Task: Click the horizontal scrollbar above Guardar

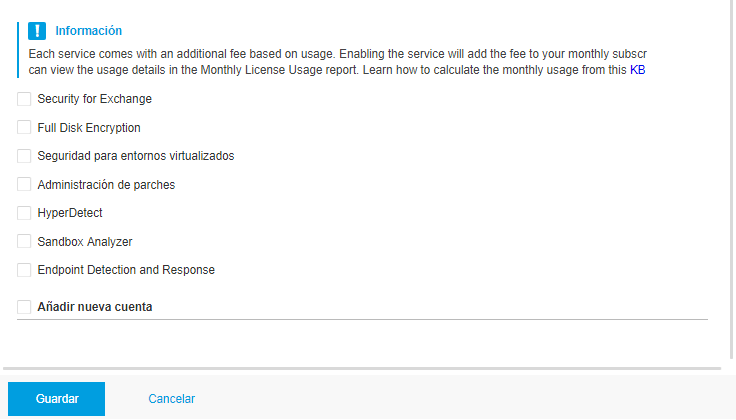Action: point(362,369)
